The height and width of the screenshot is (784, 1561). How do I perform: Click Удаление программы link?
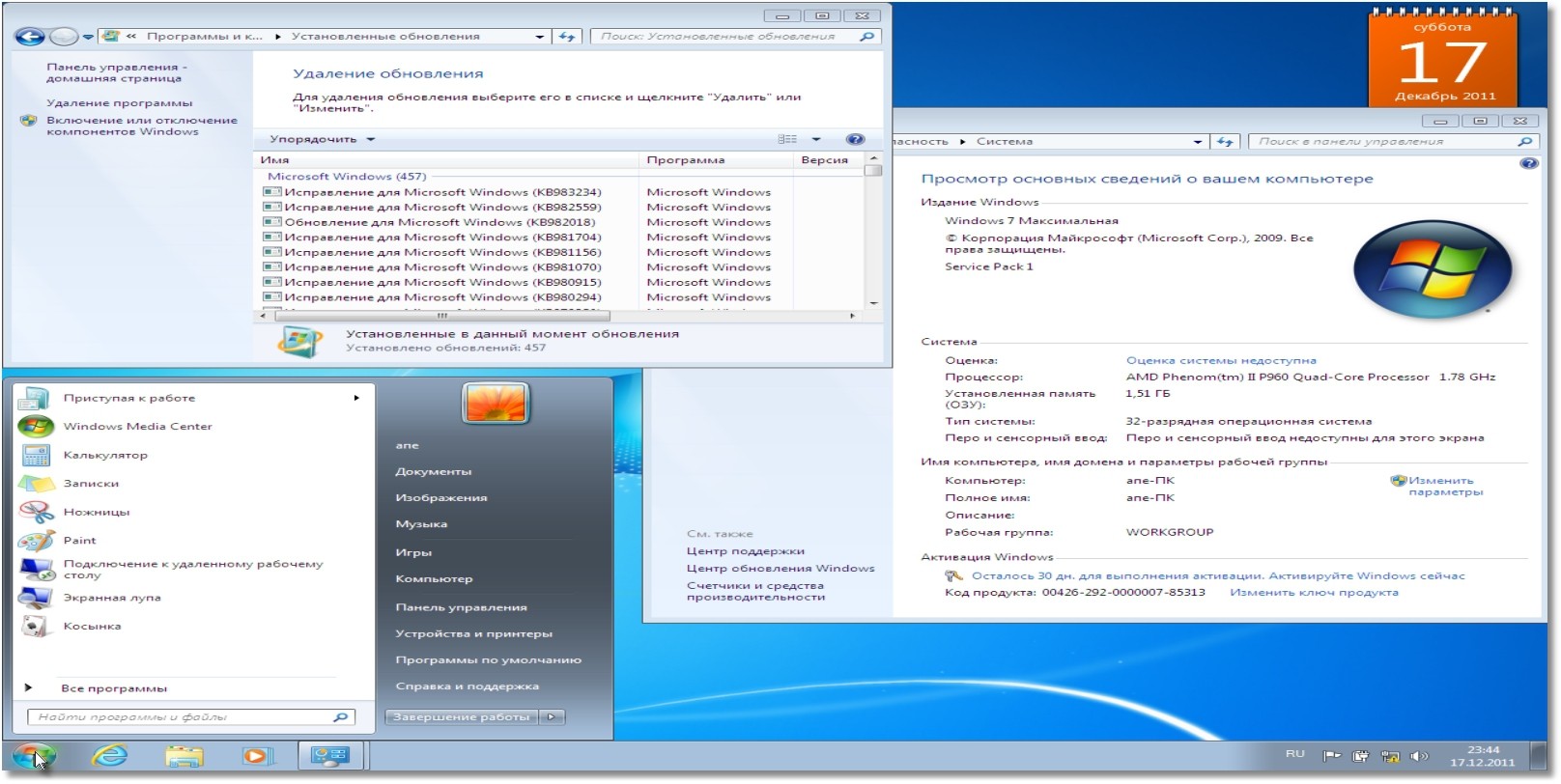tap(119, 102)
